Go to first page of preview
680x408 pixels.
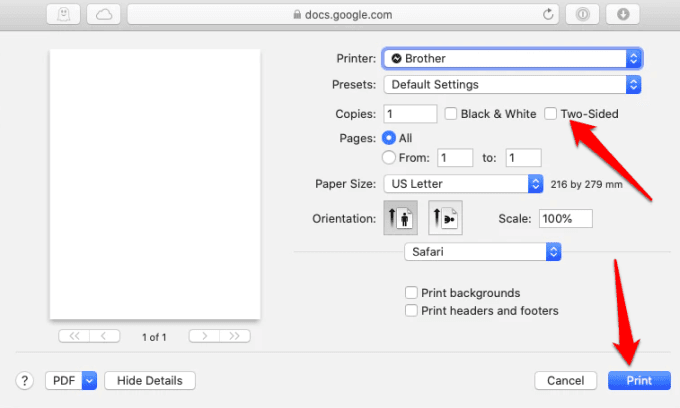(75, 336)
